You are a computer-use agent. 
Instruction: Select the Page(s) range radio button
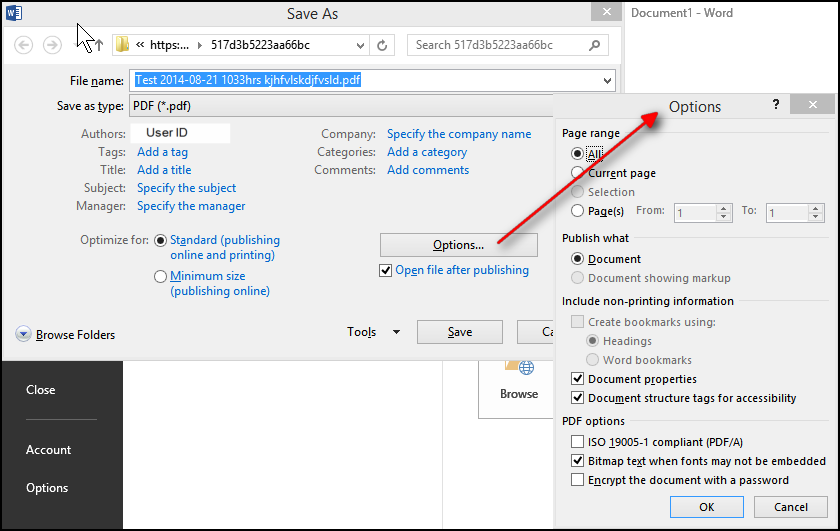point(577,211)
